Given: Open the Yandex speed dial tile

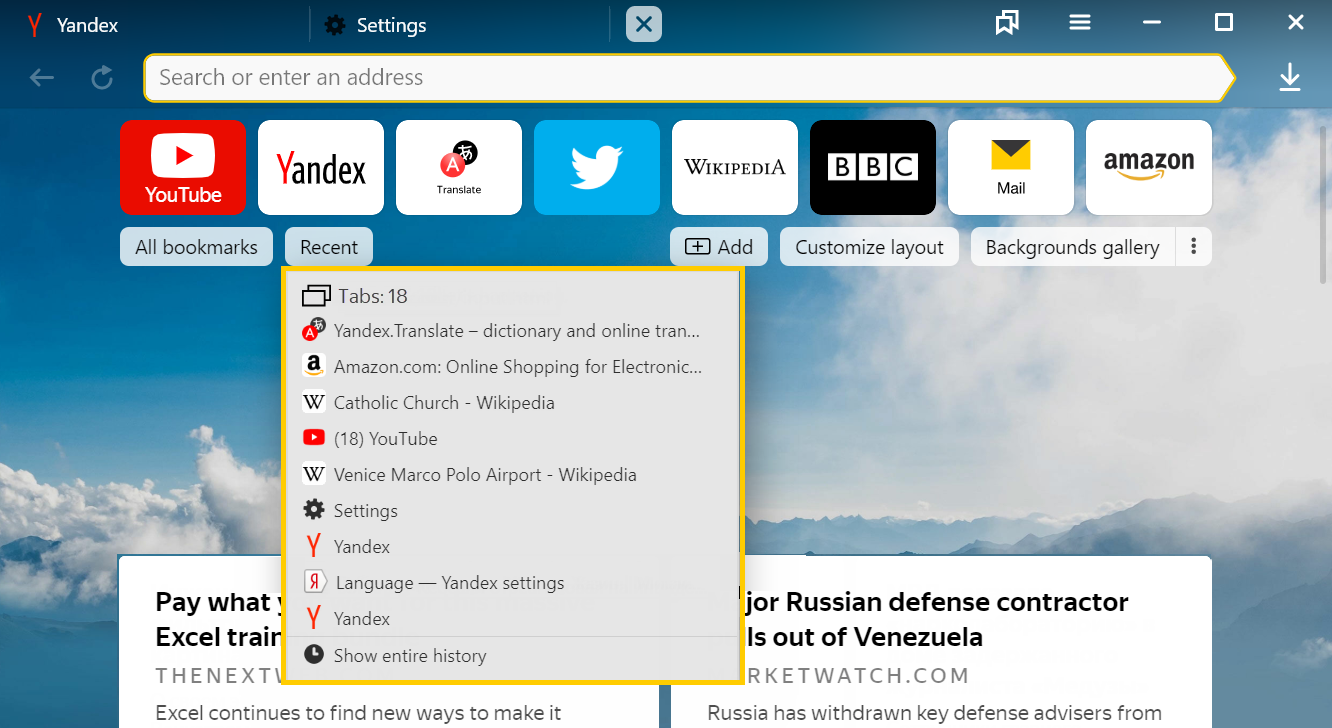Looking at the screenshot, I should point(321,167).
